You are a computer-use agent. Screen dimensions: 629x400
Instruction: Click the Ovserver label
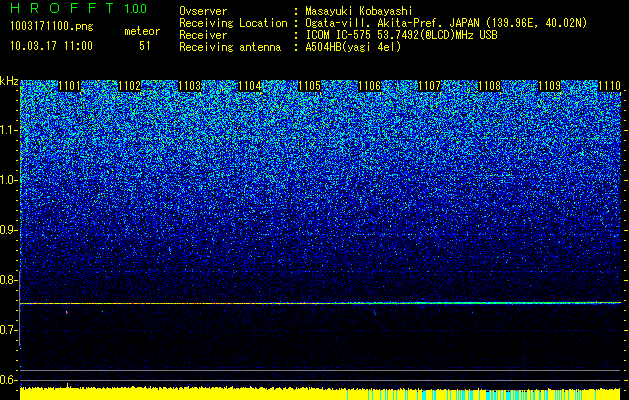pyautogui.click(x=203, y=11)
